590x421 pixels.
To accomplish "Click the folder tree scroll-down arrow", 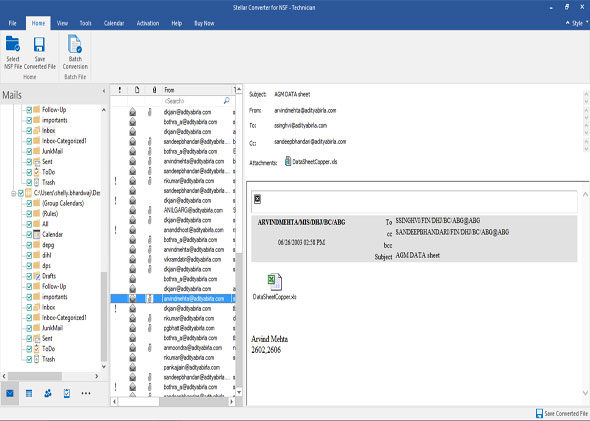I will tap(104, 366).
